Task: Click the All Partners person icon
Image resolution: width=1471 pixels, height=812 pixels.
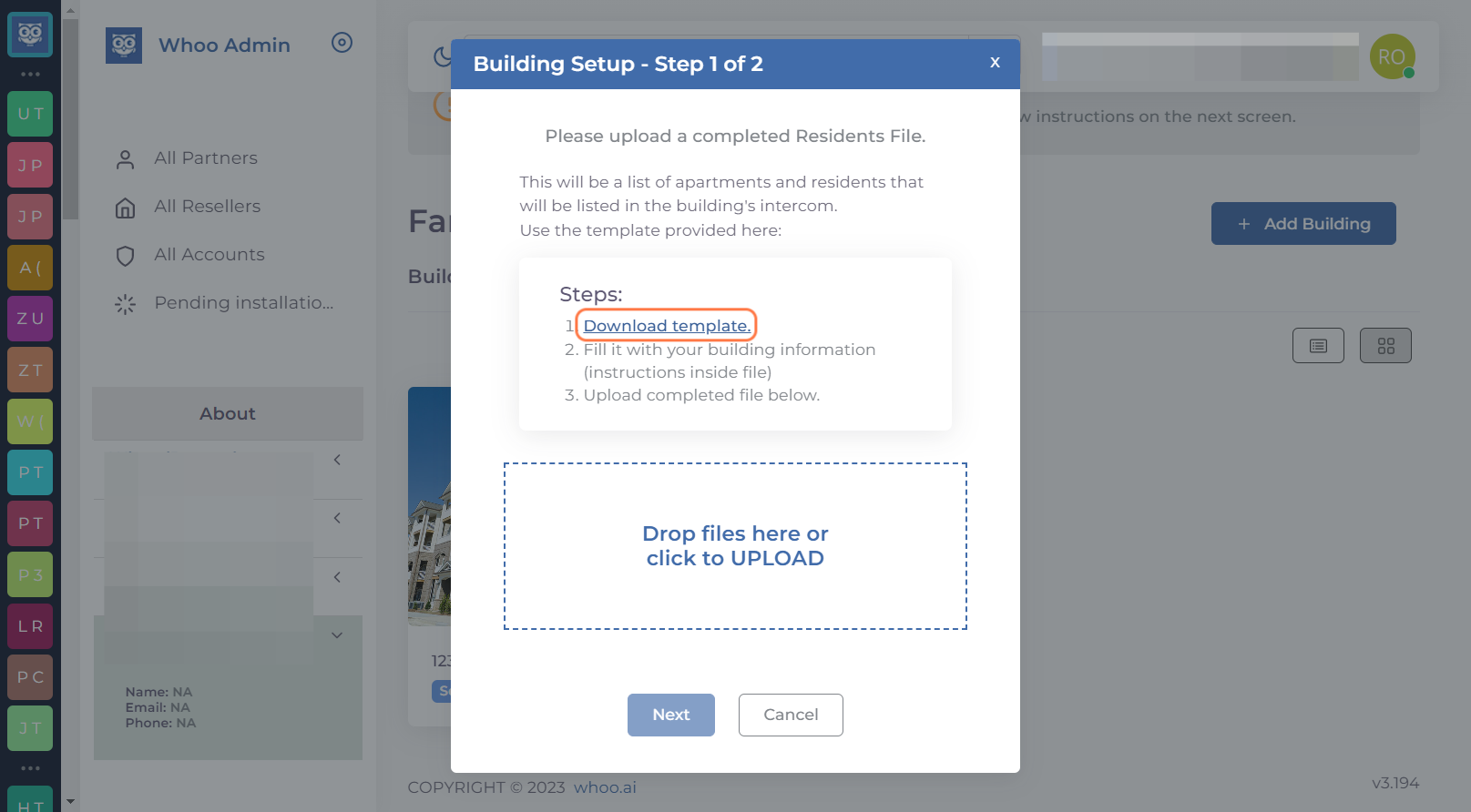Action: coord(126,159)
